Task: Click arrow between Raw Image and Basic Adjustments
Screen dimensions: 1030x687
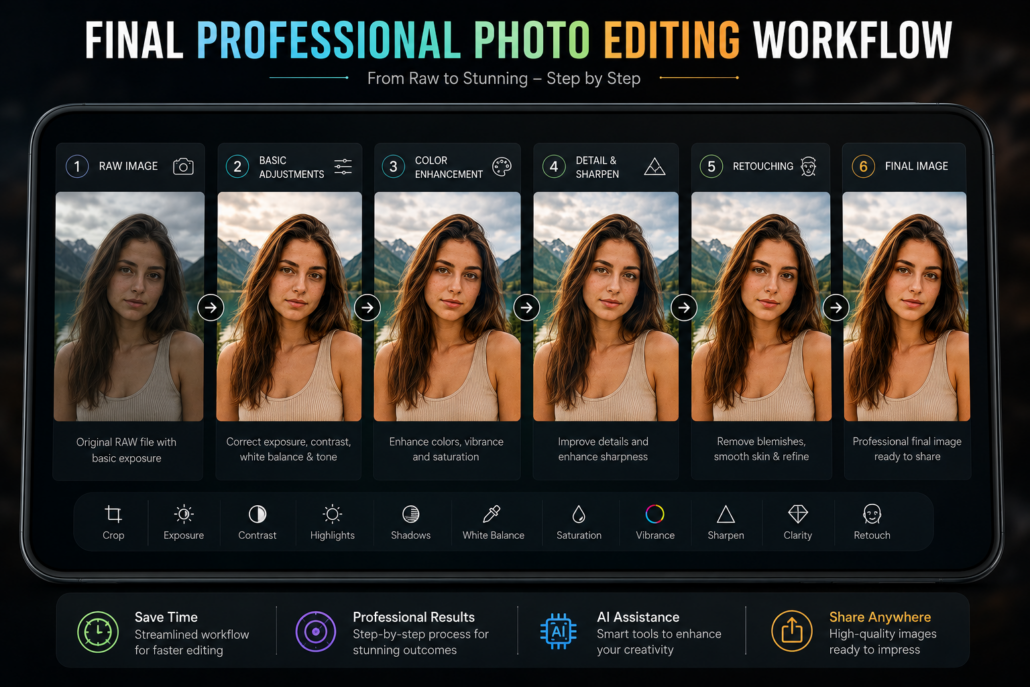Action: (211, 307)
